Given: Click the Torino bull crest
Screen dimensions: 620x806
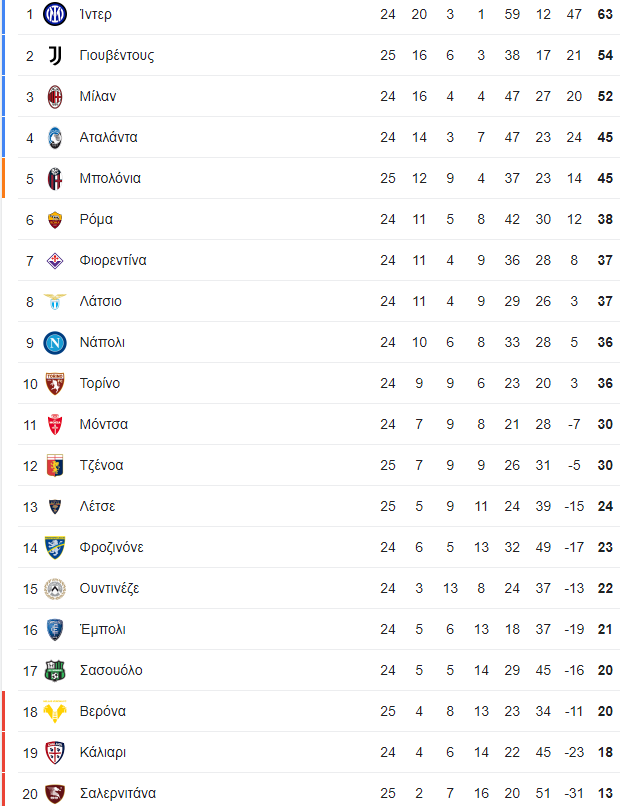Looking at the screenshot, I should pos(54,383).
